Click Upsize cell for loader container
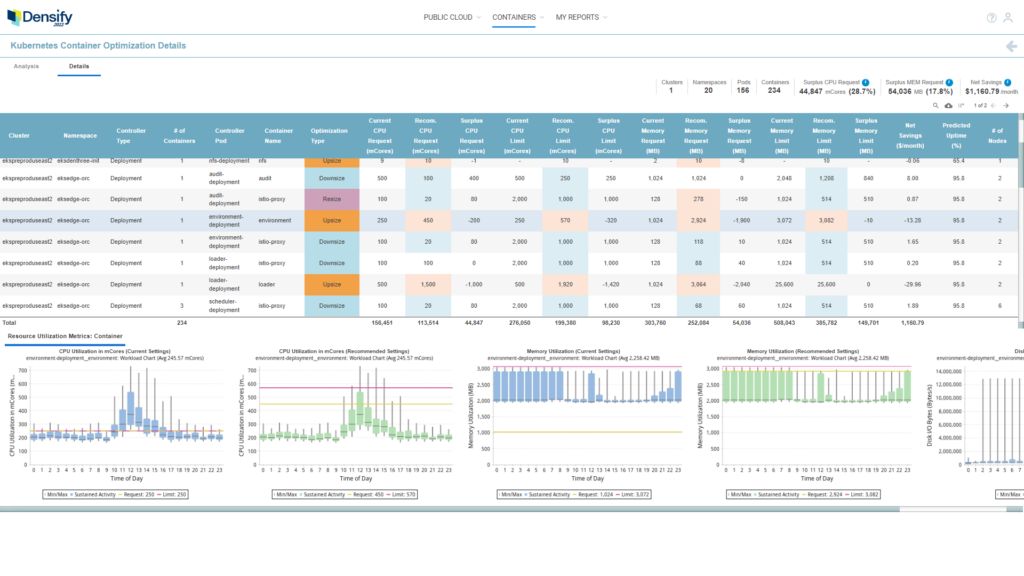 (x=332, y=285)
